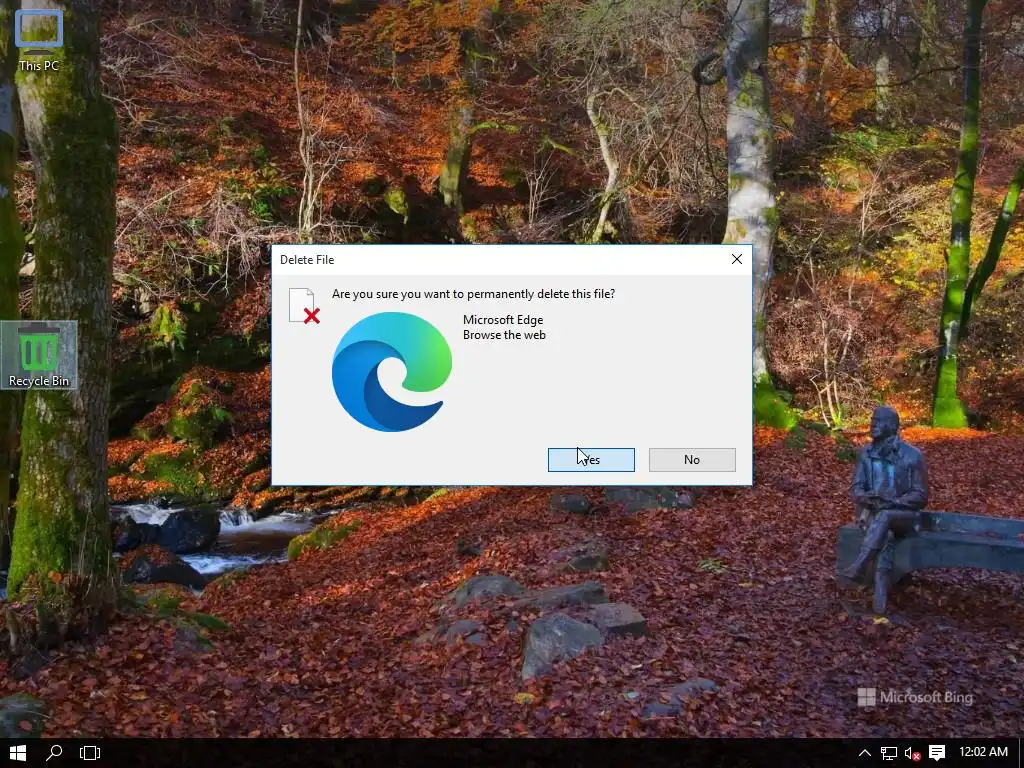
Task: Open the muted volume tray icon
Action: [912, 753]
